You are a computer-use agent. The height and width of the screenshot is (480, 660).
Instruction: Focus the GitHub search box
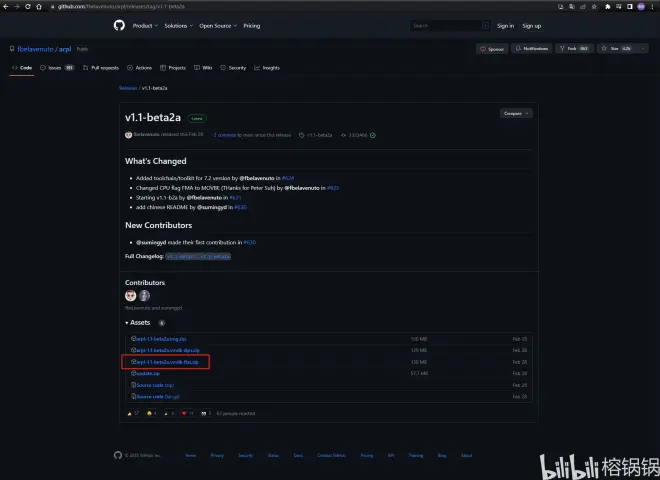click(x=450, y=26)
